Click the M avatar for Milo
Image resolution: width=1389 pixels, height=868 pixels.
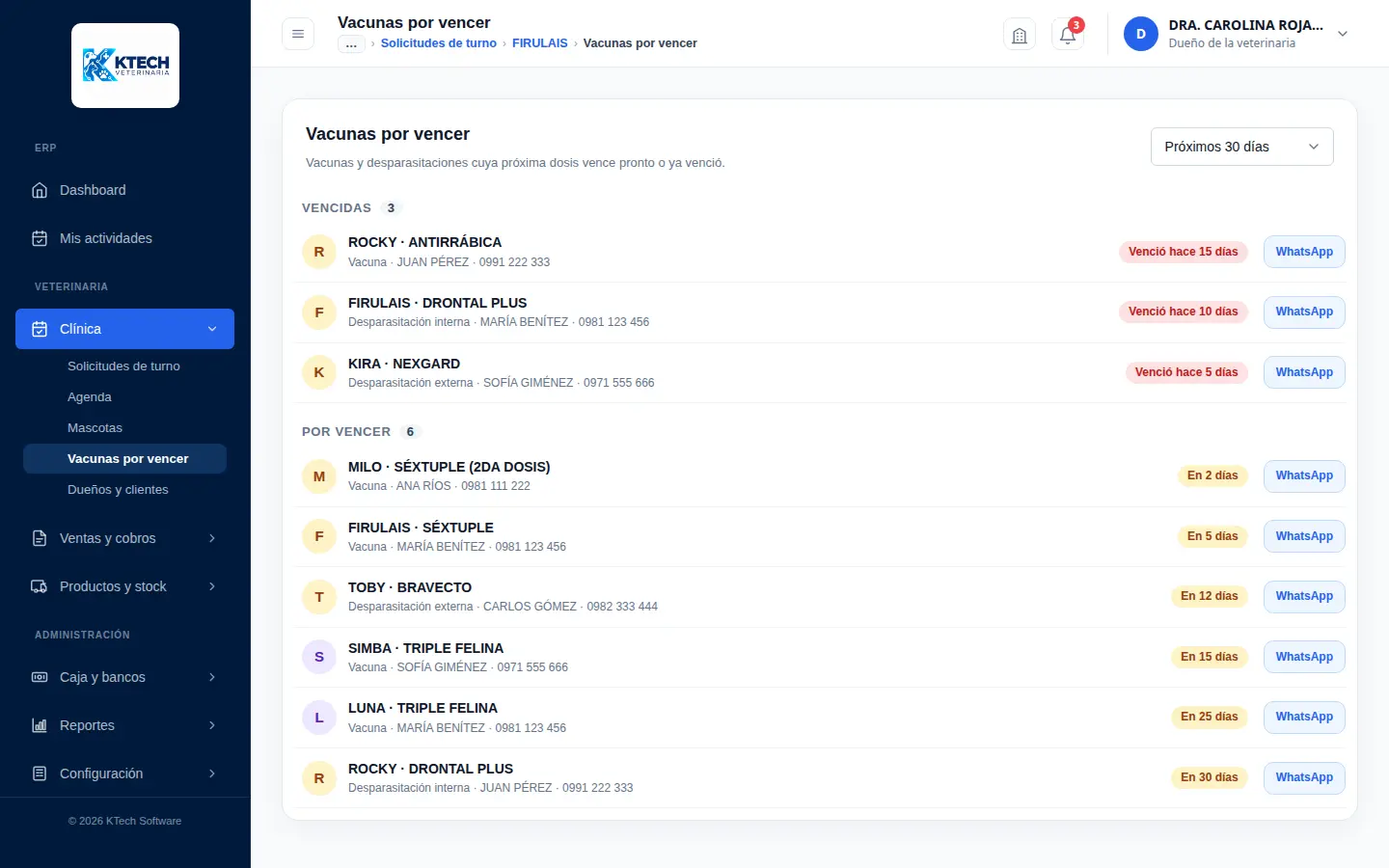pos(319,476)
